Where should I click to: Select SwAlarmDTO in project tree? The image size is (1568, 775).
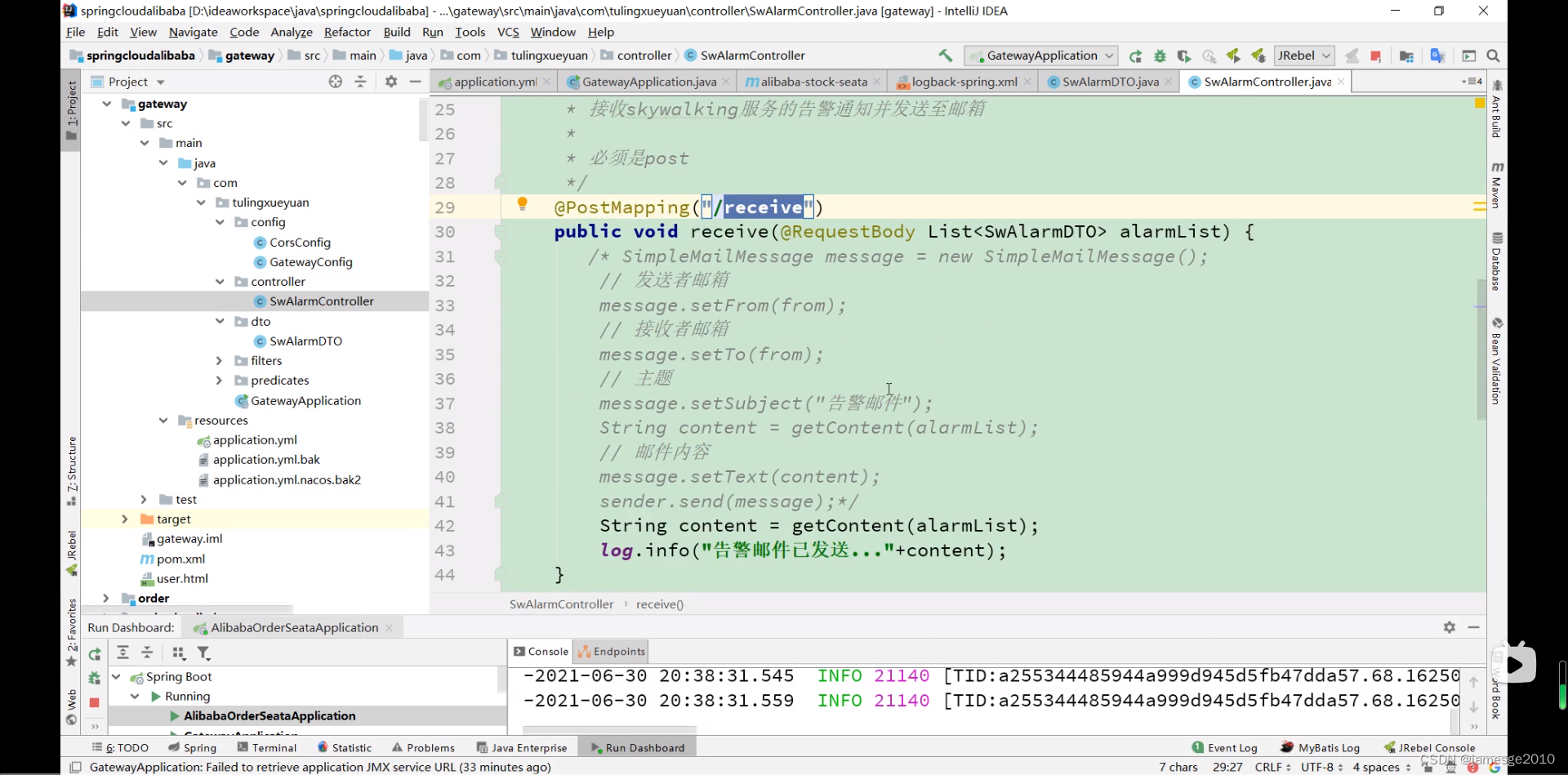click(305, 341)
